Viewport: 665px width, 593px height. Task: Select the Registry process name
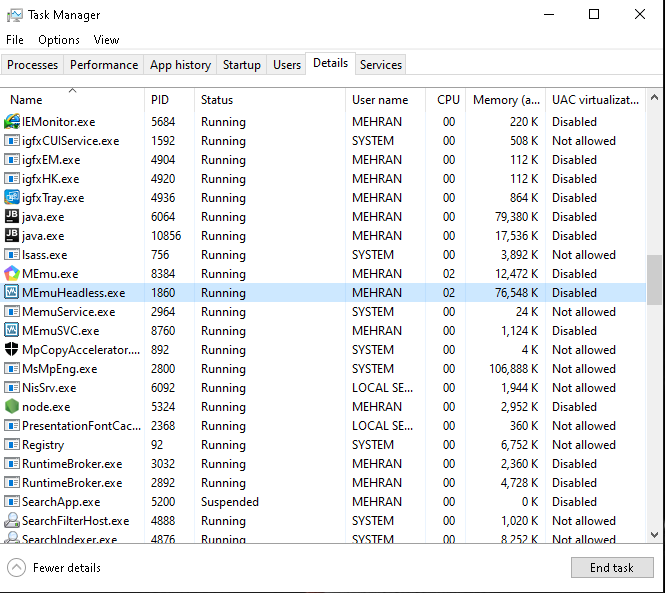click(x=43, y=445)
